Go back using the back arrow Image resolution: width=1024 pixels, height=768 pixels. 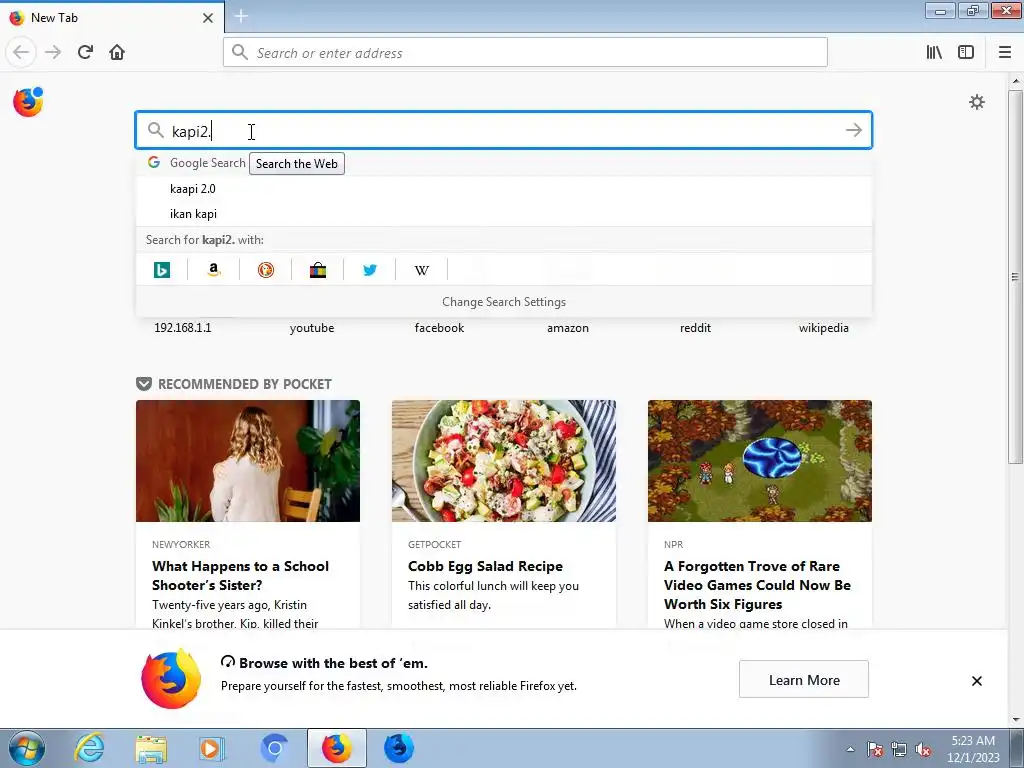pyautogui.click(x=21, y=52)
